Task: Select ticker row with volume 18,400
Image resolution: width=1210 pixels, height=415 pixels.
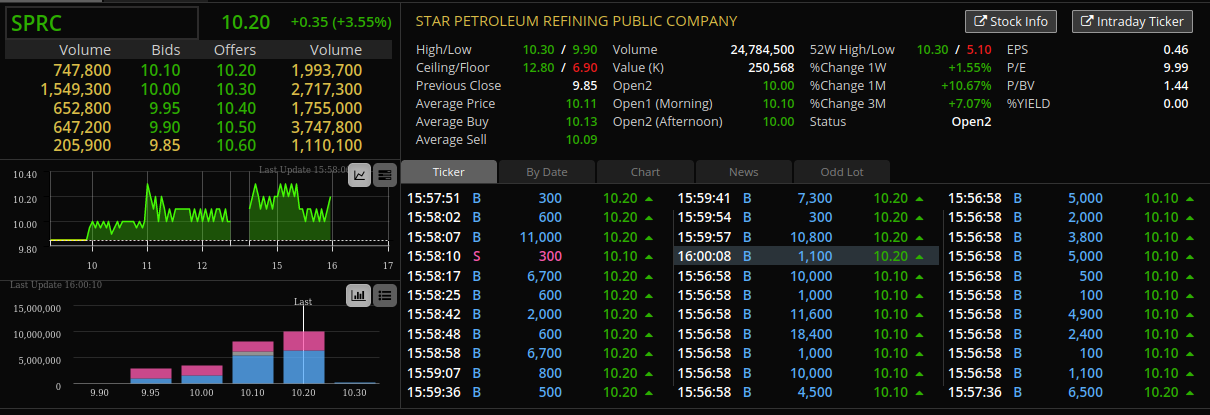Action: (x=806, y=334)
